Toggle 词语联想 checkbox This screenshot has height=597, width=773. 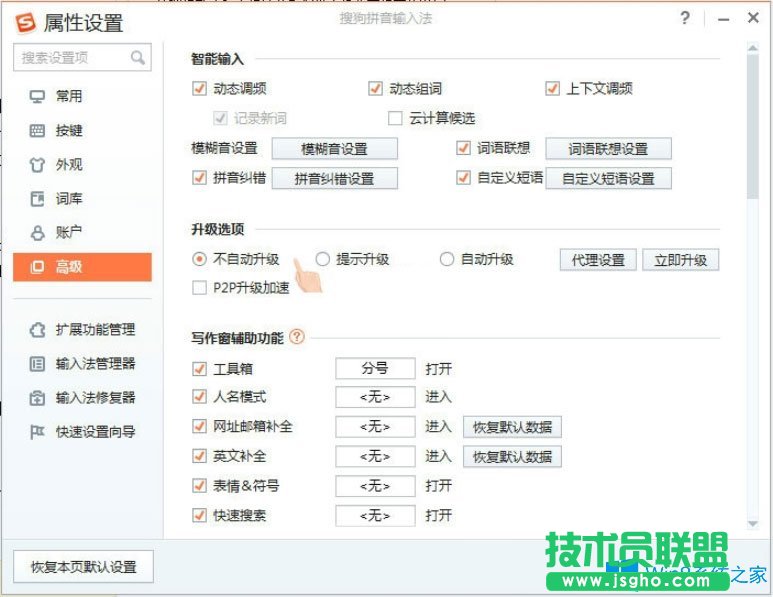tap(463, 148)
